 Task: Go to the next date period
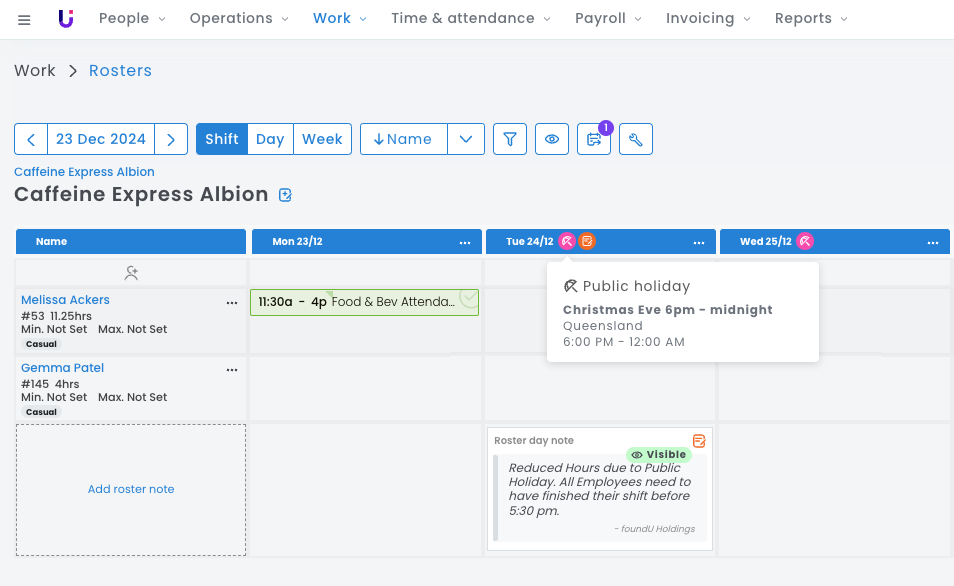click(172, 139)
